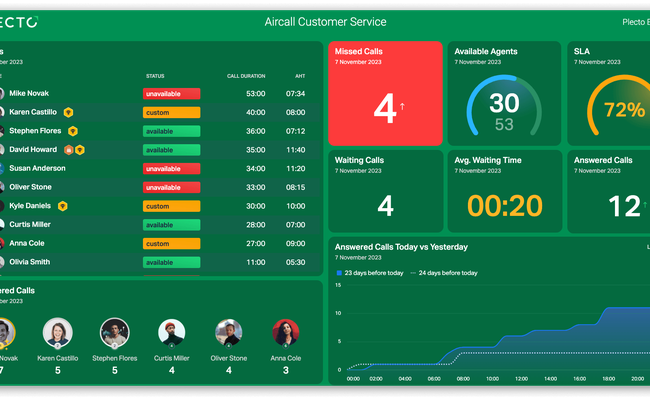Click Anna Cole's AHT value 09:00
The height and width of the screenshot is (400, 650).
[295, 243]
